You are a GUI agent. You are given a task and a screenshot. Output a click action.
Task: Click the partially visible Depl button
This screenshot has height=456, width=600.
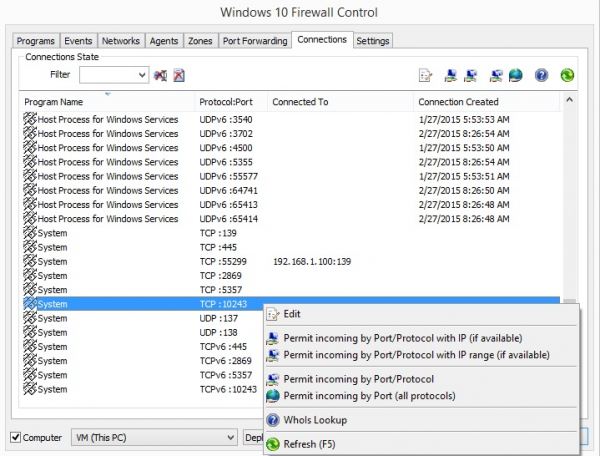(x=254, y=437)
